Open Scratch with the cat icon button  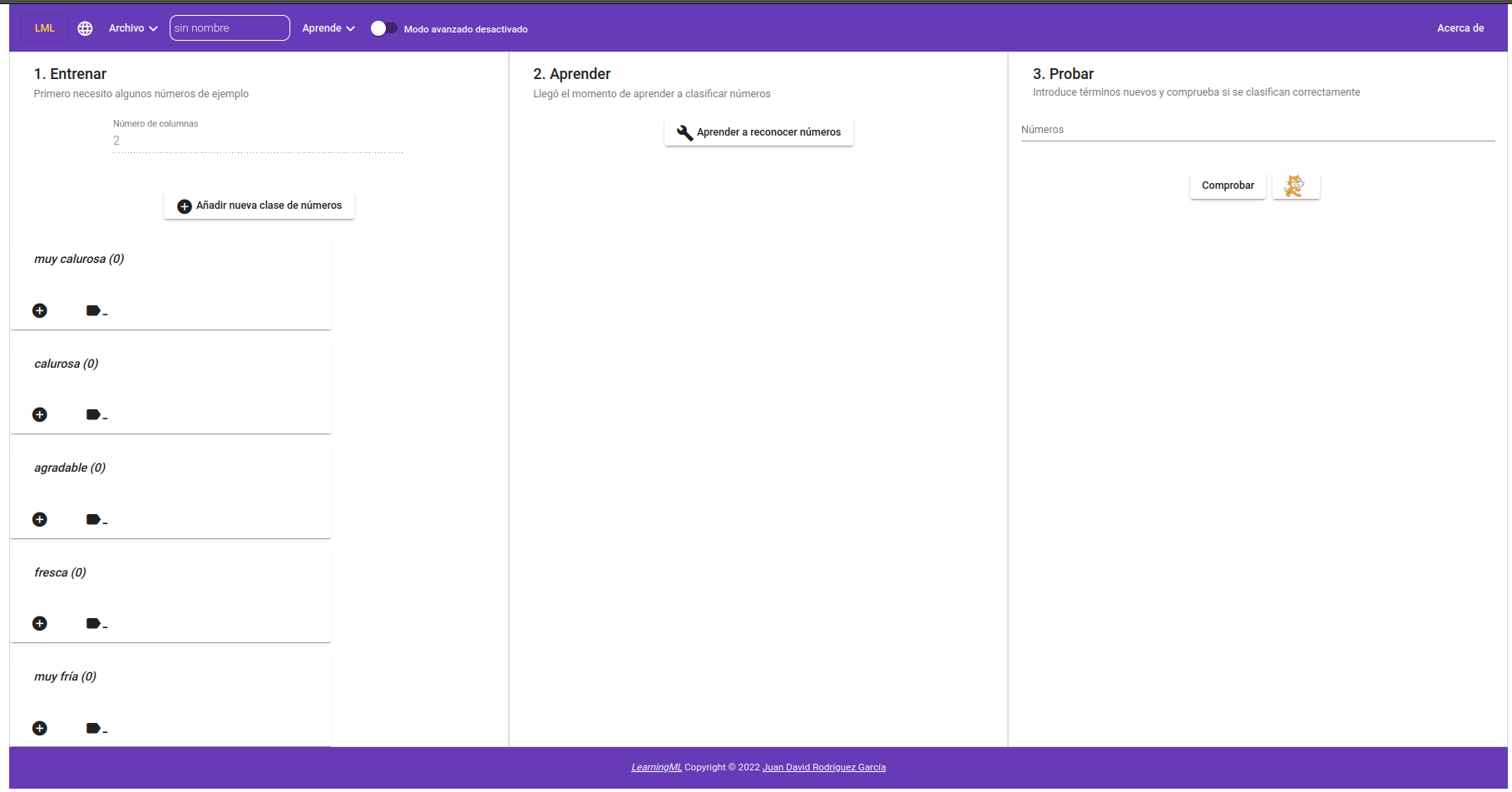[x=1295, y=186]
